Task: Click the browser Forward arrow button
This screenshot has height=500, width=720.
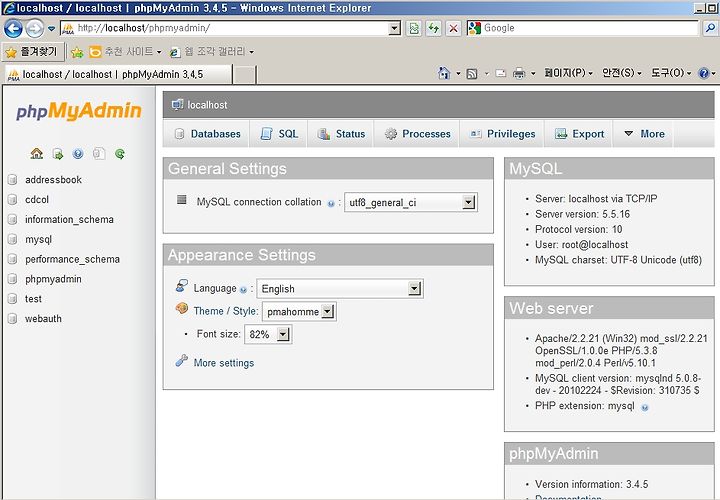Action: tap(34, 28)
